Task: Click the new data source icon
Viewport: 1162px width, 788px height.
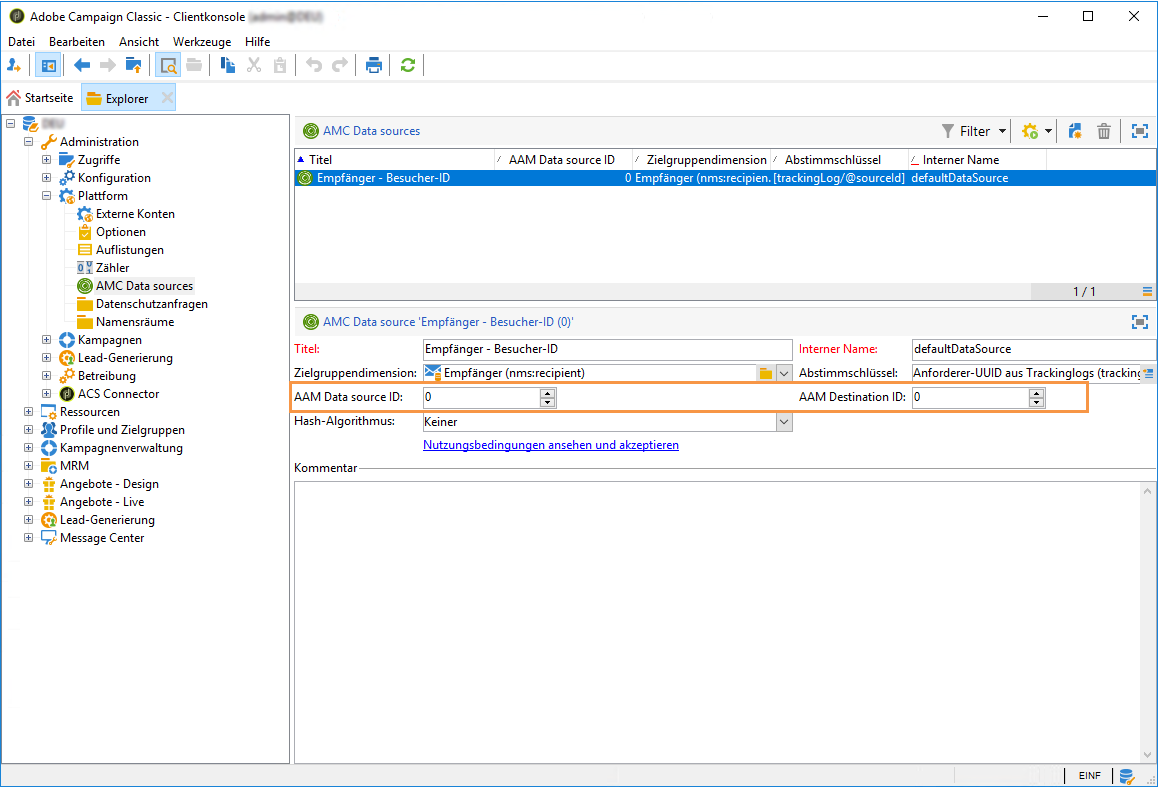Action: tap(1030, 131)
